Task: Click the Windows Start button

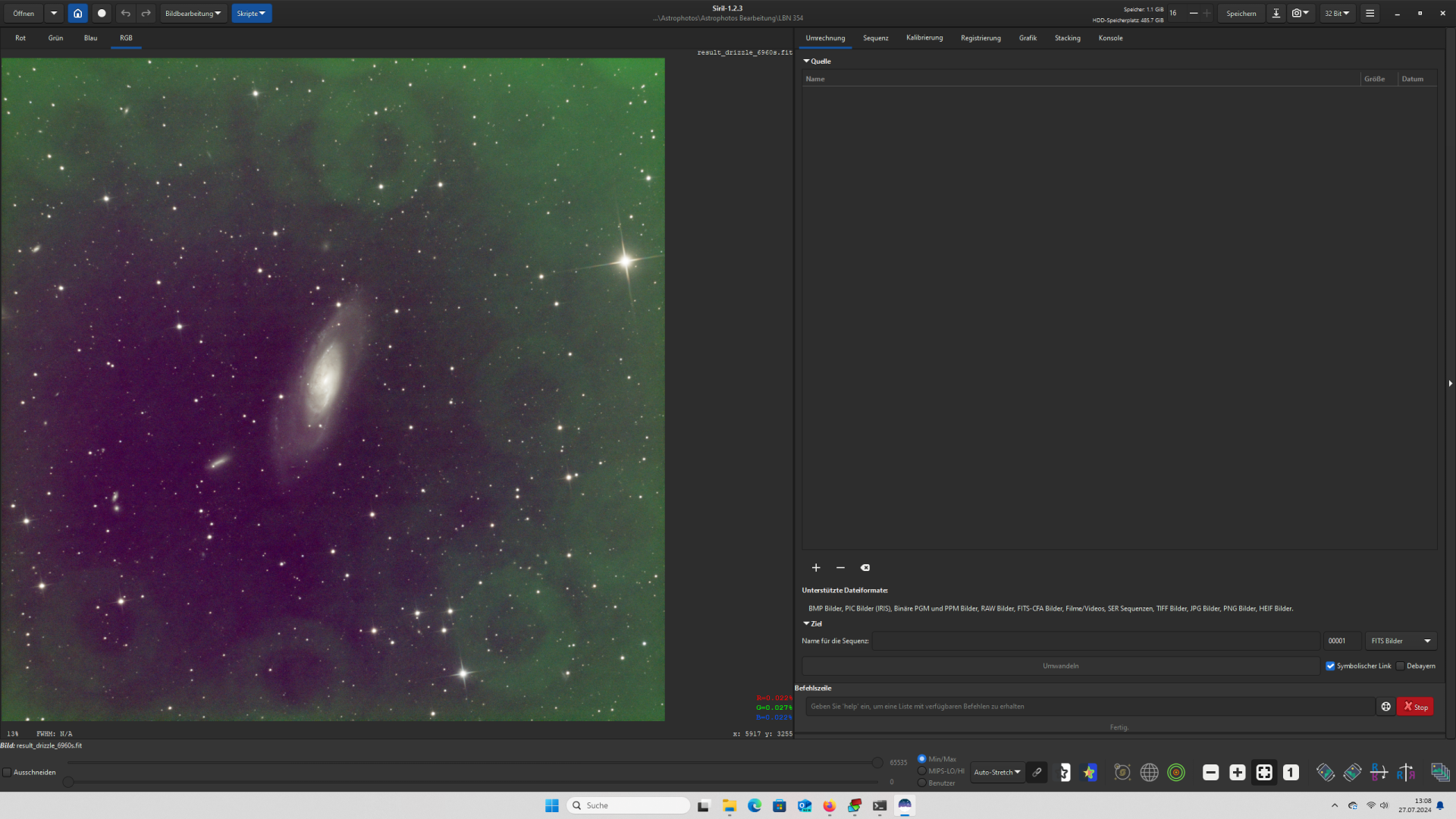Action: pos(552,805)
